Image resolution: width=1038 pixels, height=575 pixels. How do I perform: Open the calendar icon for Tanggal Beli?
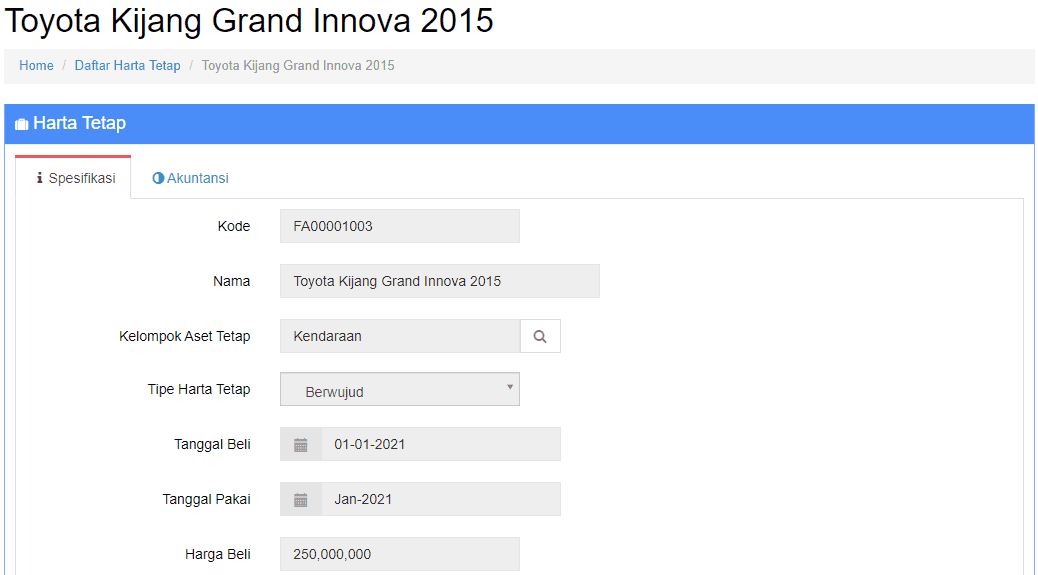pyautogui.click(x=301, y=445)
